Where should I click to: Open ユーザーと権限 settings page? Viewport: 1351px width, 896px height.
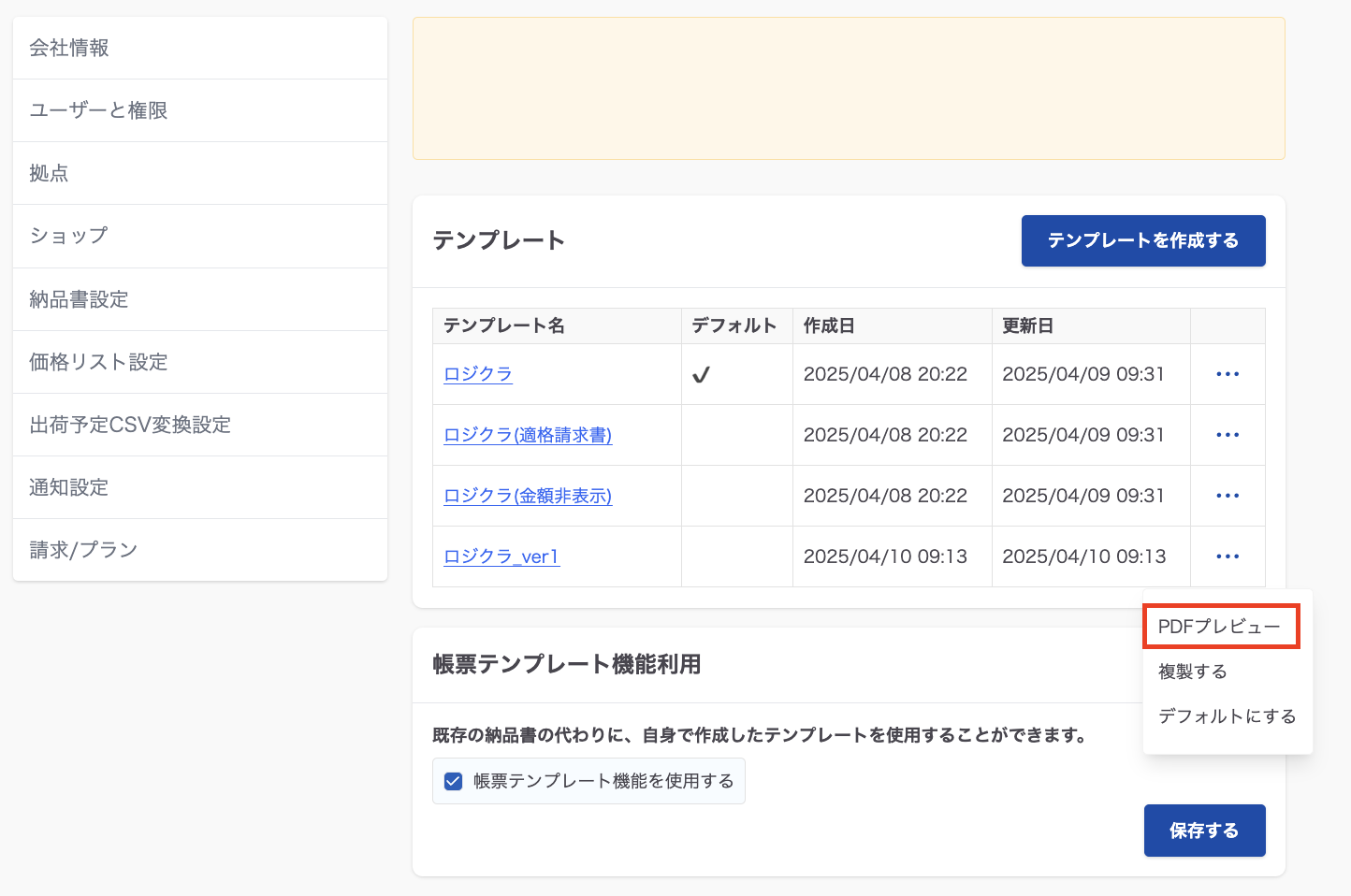point(98,110)
